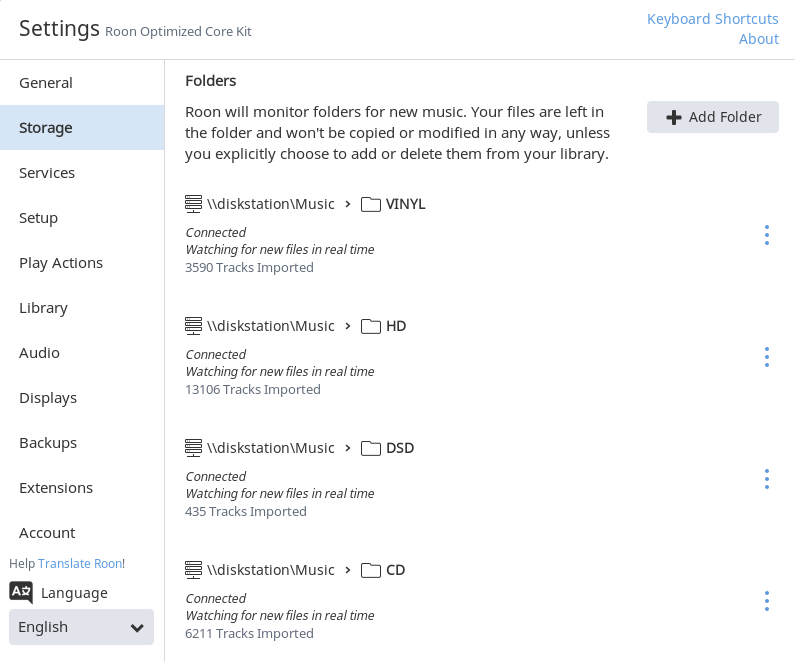Open options menu for VINYL folder

click(766, 235)
